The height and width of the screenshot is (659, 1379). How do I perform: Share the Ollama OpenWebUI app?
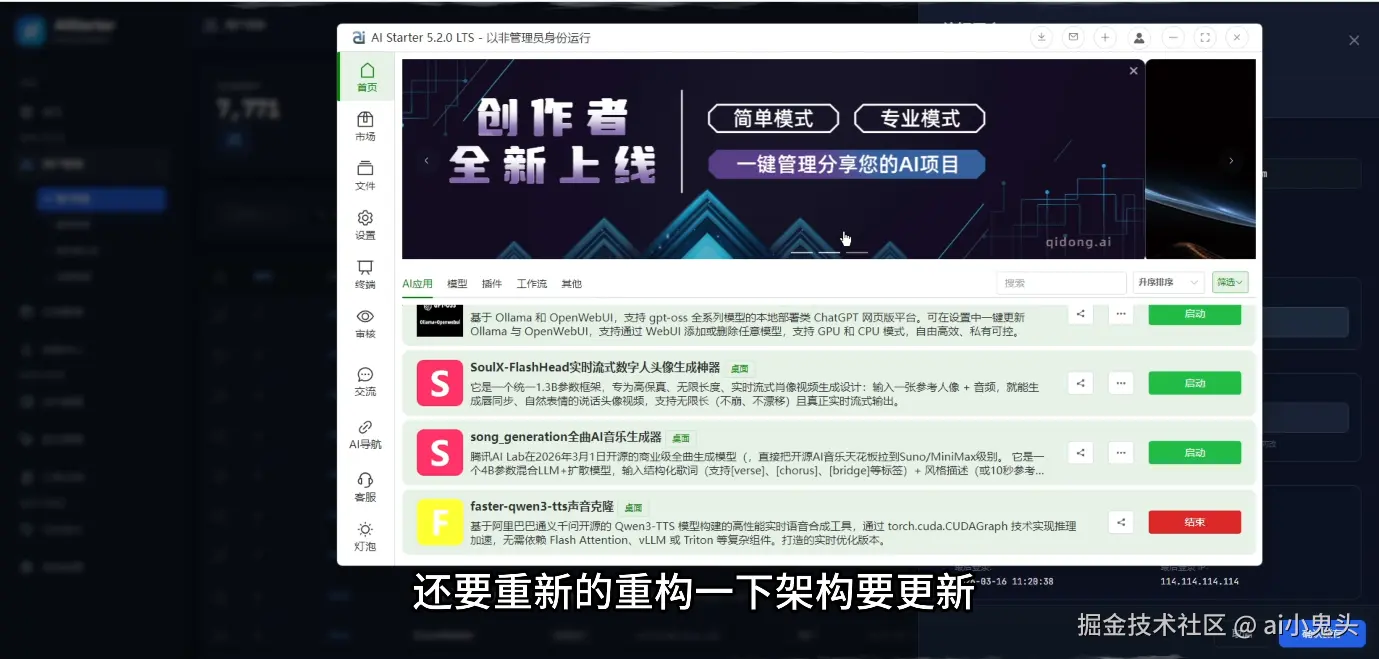(x=1080, y=314)
